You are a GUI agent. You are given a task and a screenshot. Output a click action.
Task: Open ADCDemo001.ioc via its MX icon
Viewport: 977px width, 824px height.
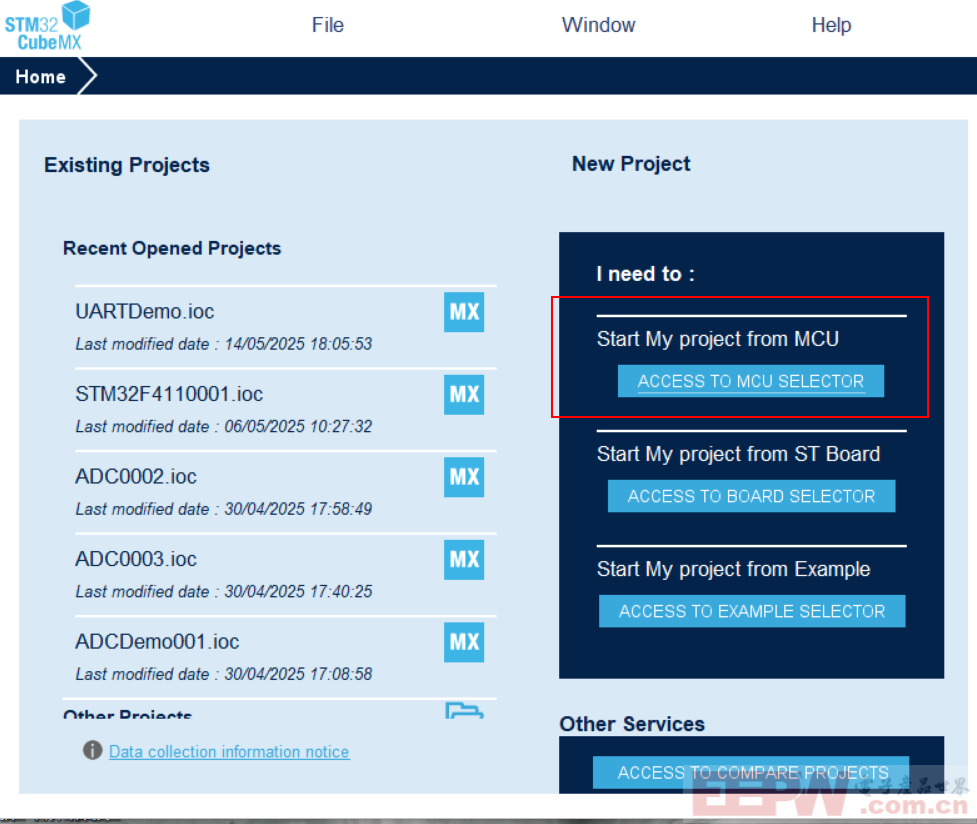coord(464,642)
